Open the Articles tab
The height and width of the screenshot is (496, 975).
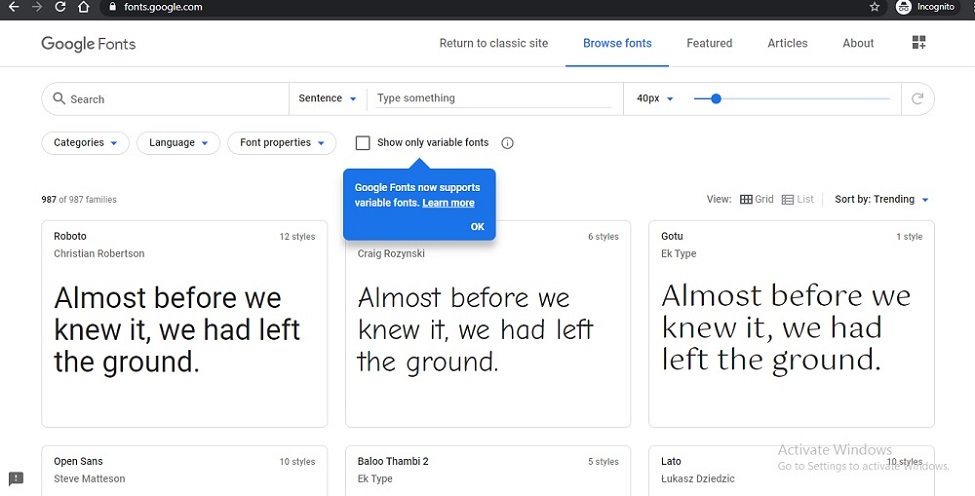tap(787, 43)
